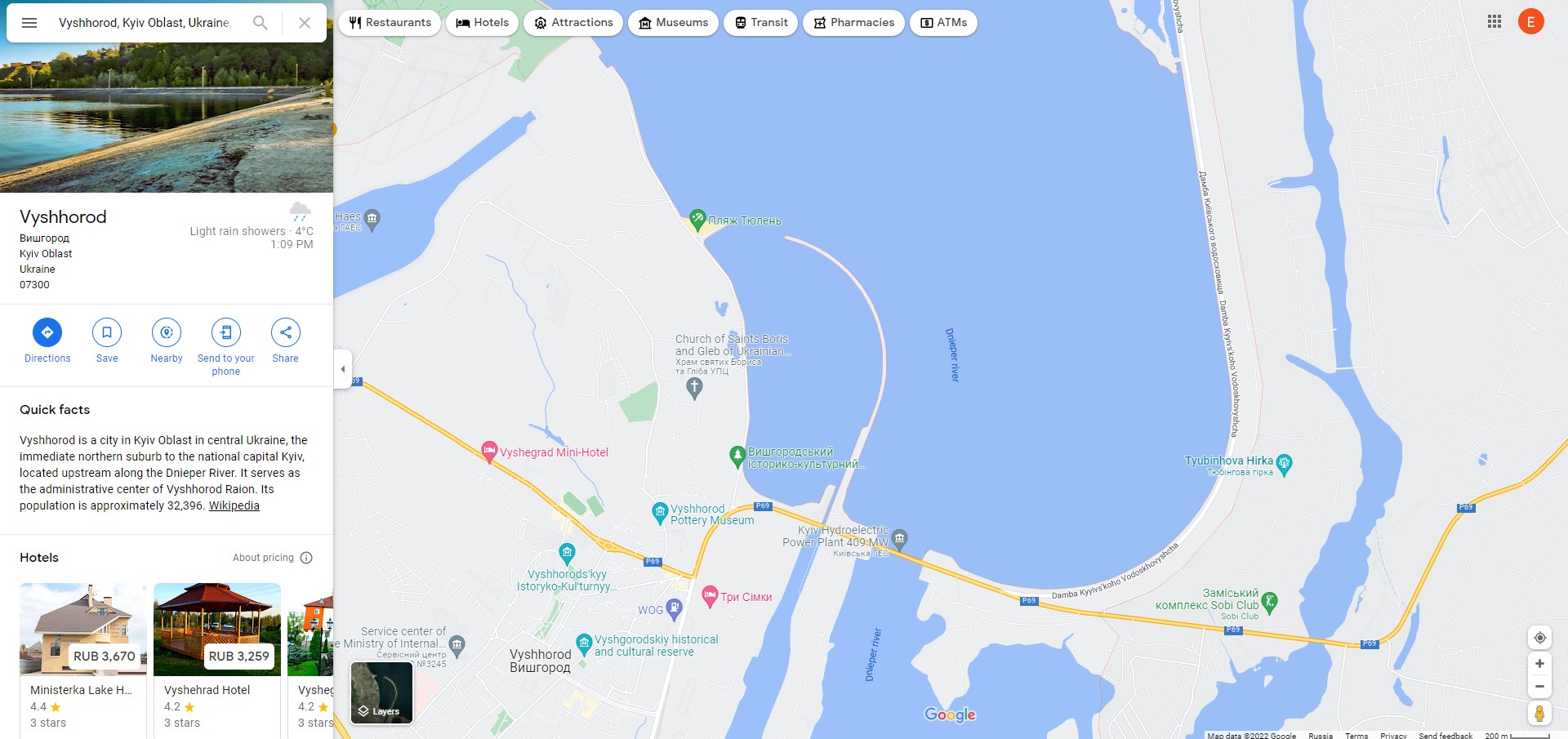Click the search magnifier icon
Screen dimensions: 1568x739
click(260, 23)
